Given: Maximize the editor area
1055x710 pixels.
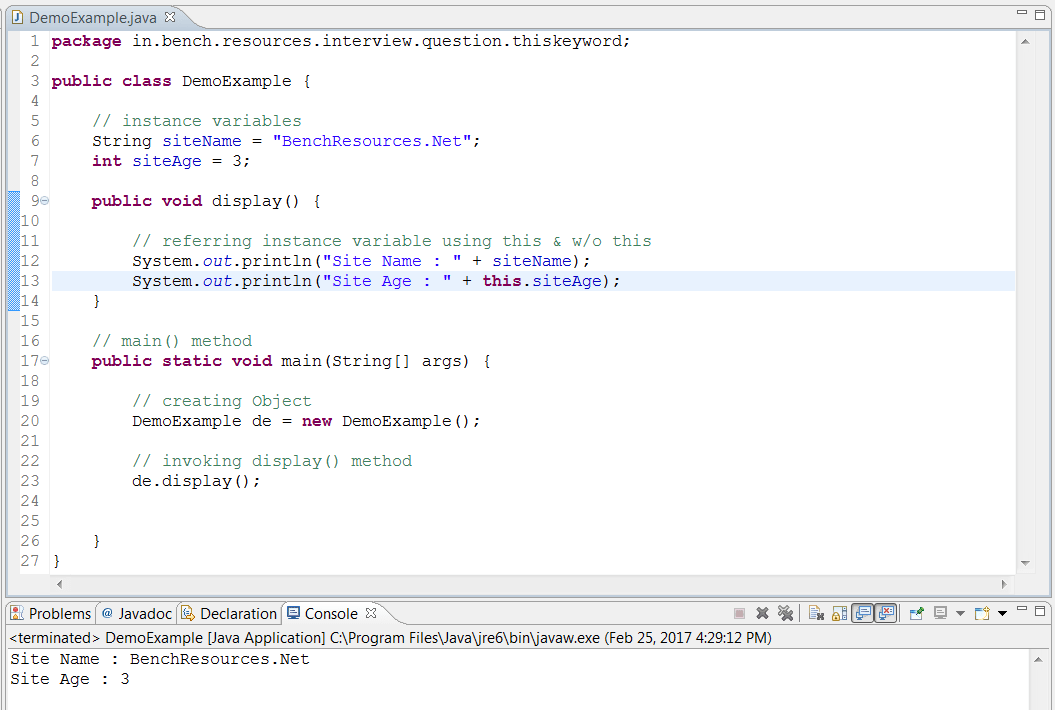Looking at the screenshot, I should 1040,15.
